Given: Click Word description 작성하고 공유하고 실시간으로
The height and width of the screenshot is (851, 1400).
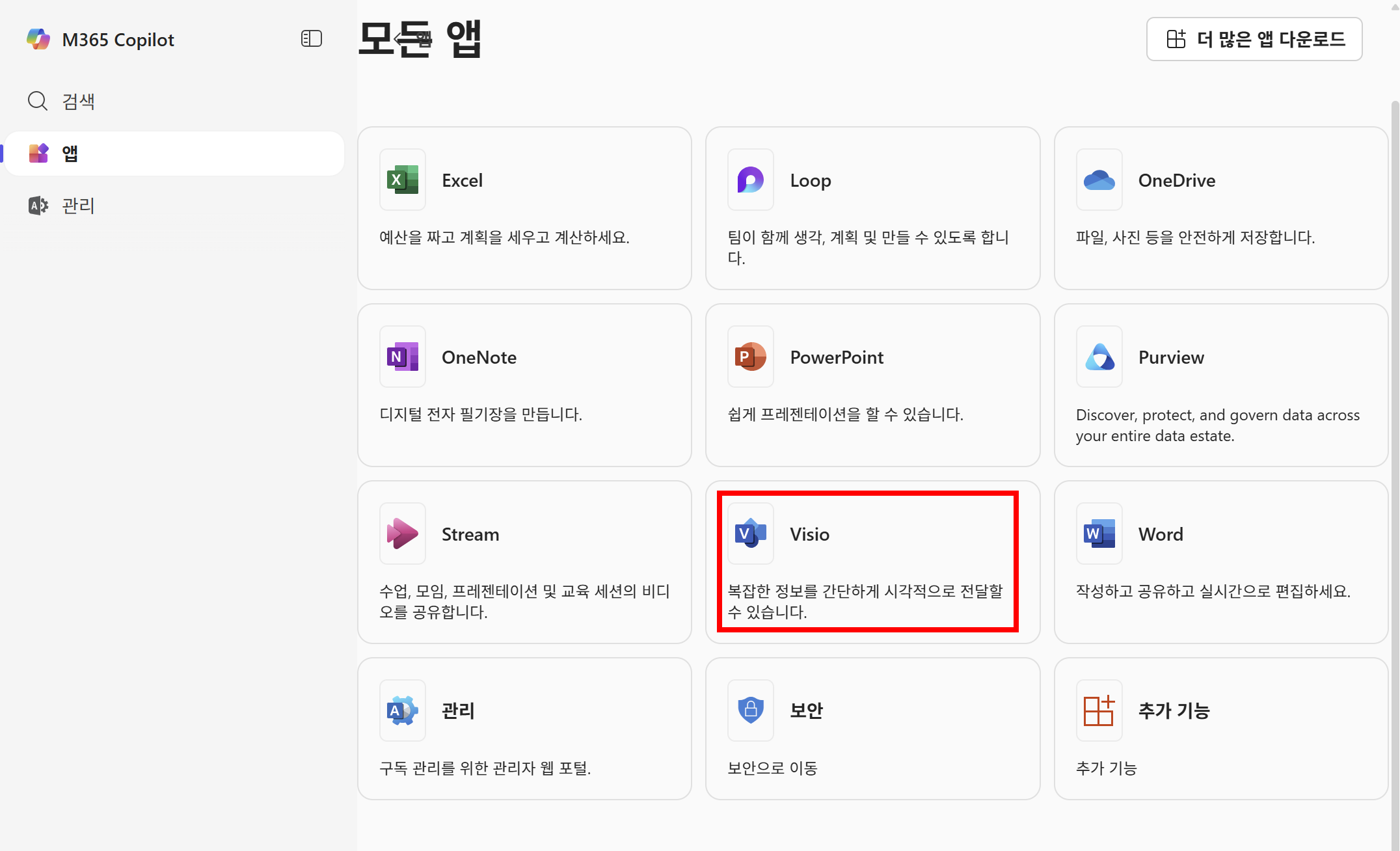Looking at the screenshot, I should 1213,591.
